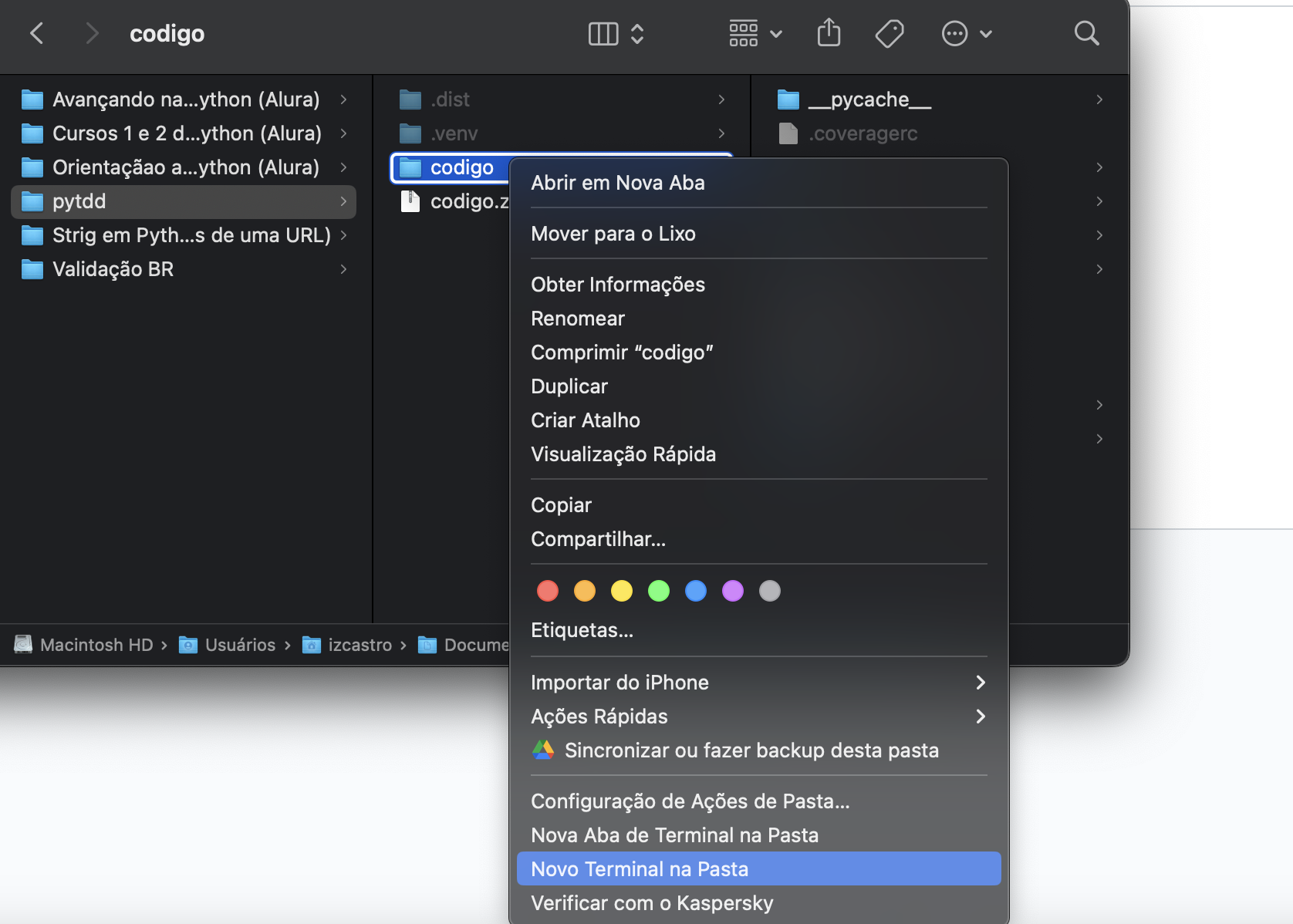Screen dimensions: 1293x924
Task: Select the Cursos 1 e 2 d...ython folder
Action: [x=184, y=133]
